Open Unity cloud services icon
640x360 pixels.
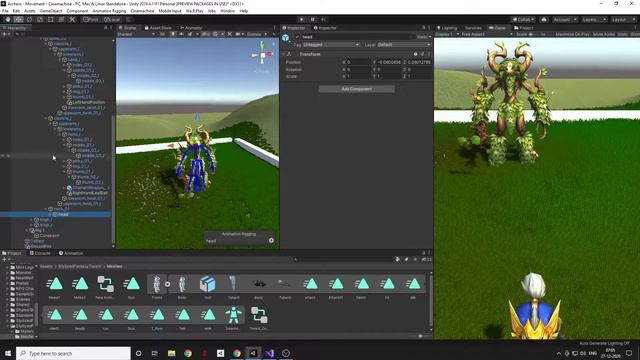pos(544,19)
